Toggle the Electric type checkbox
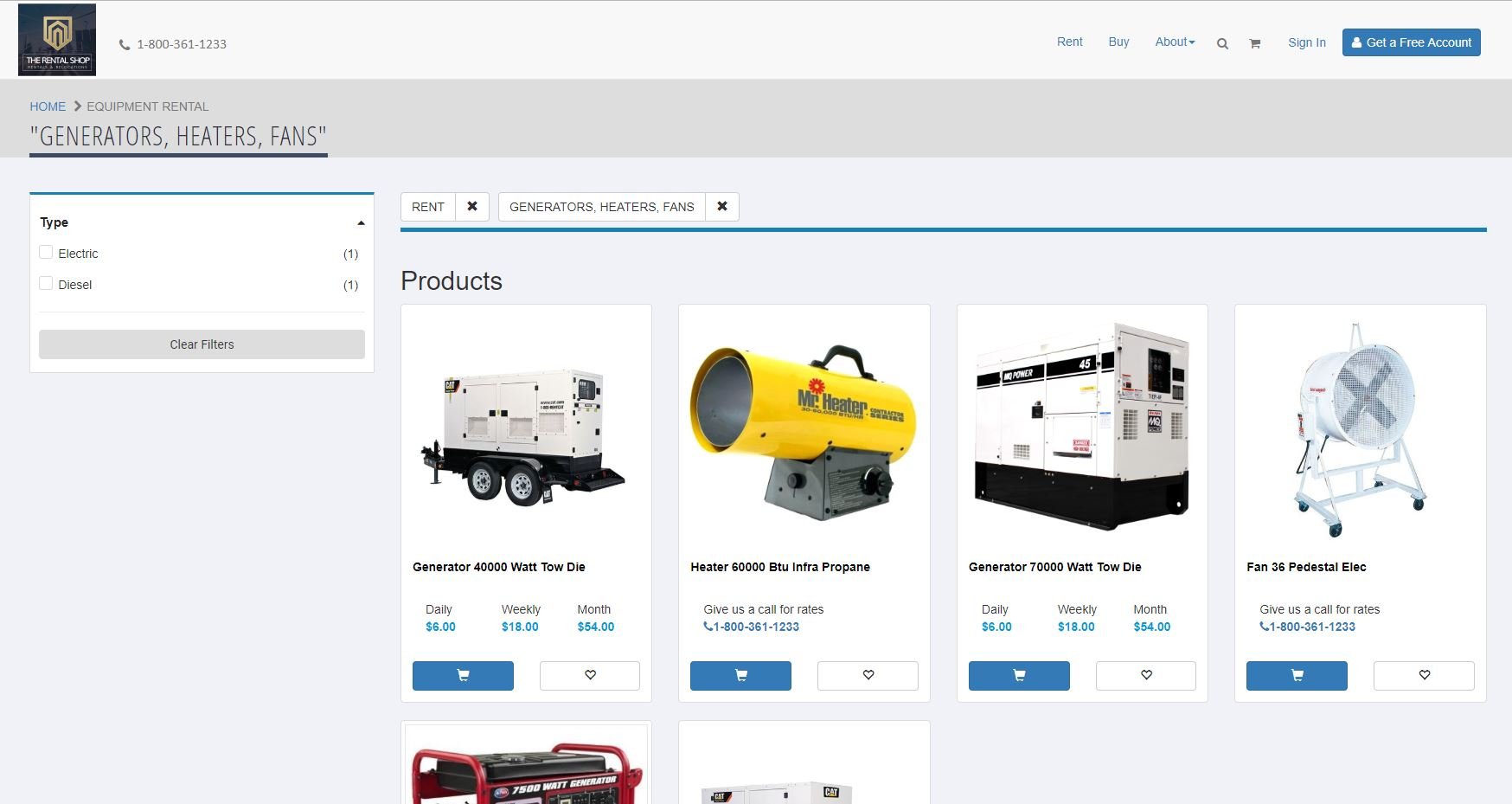 point(46,252)
